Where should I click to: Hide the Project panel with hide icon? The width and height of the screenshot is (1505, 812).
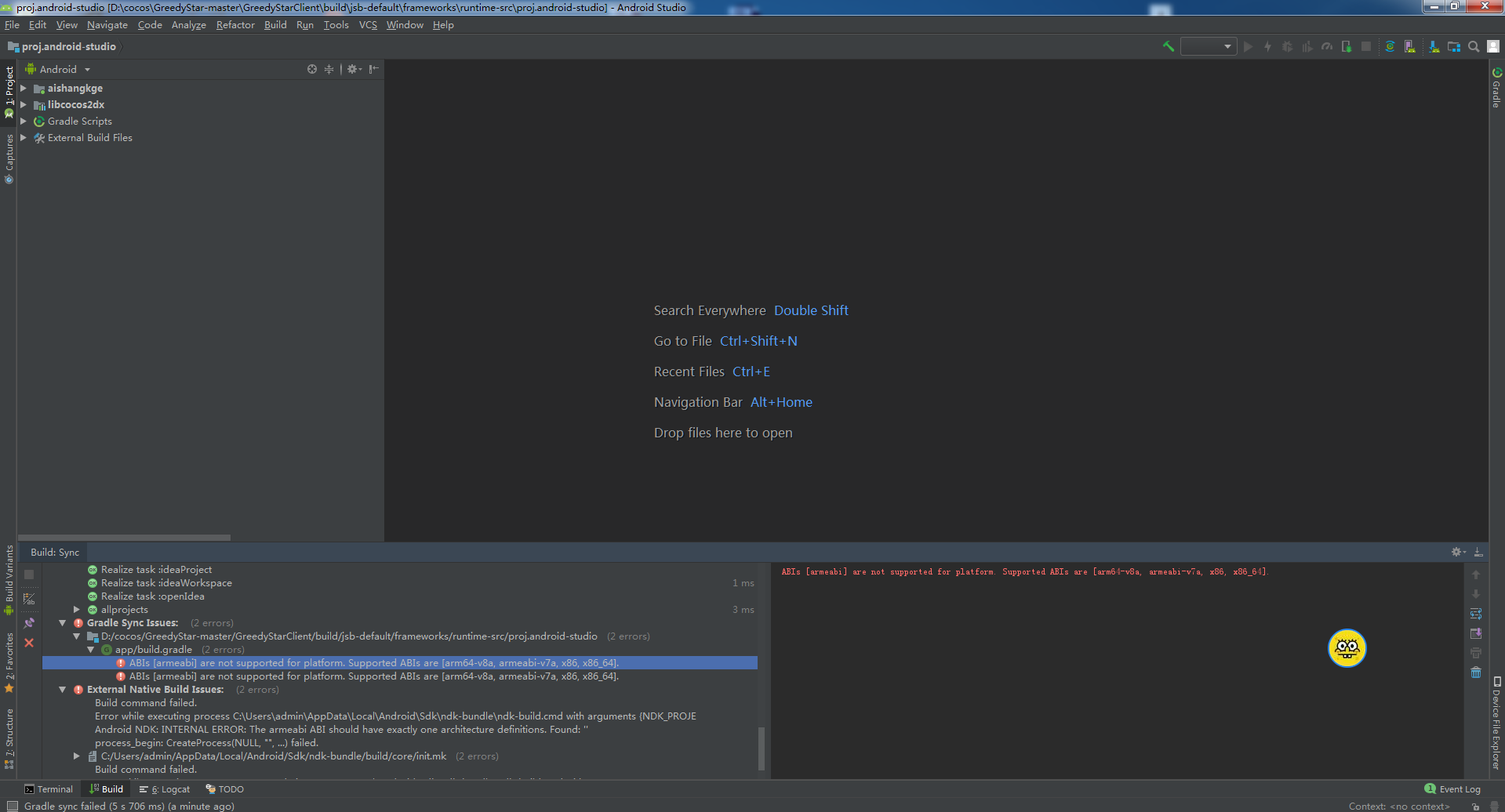374,69
